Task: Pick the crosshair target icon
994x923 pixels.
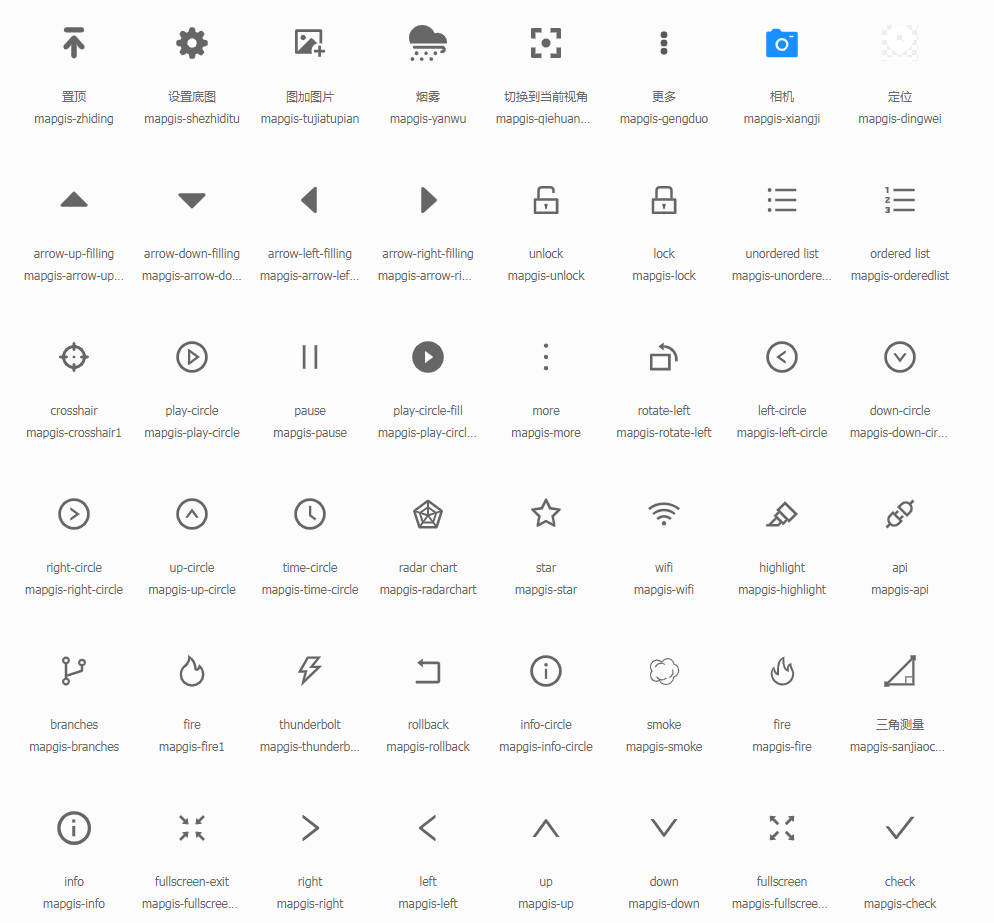Action: (x=74, y=357)
